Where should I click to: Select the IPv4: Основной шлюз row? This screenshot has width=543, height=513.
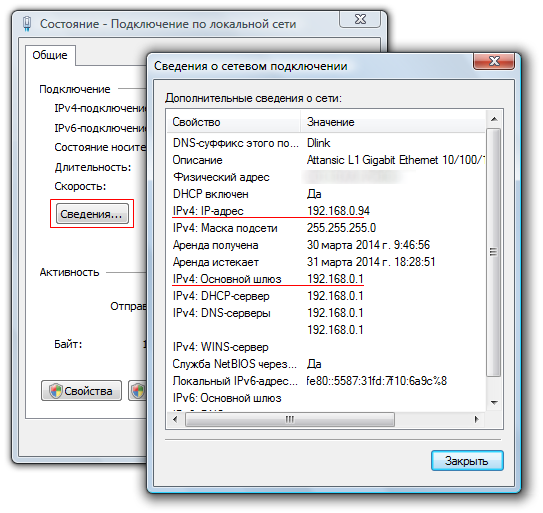click(326, 279)
